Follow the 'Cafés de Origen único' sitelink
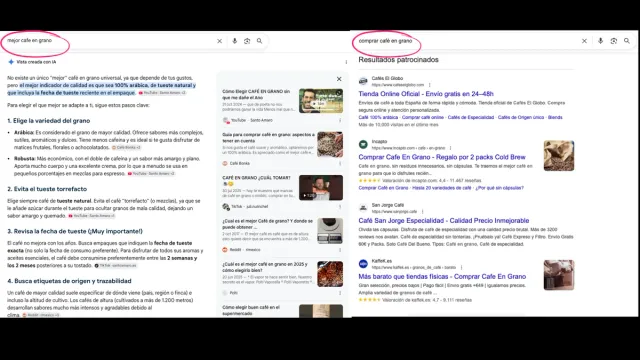 click(521, 118)
